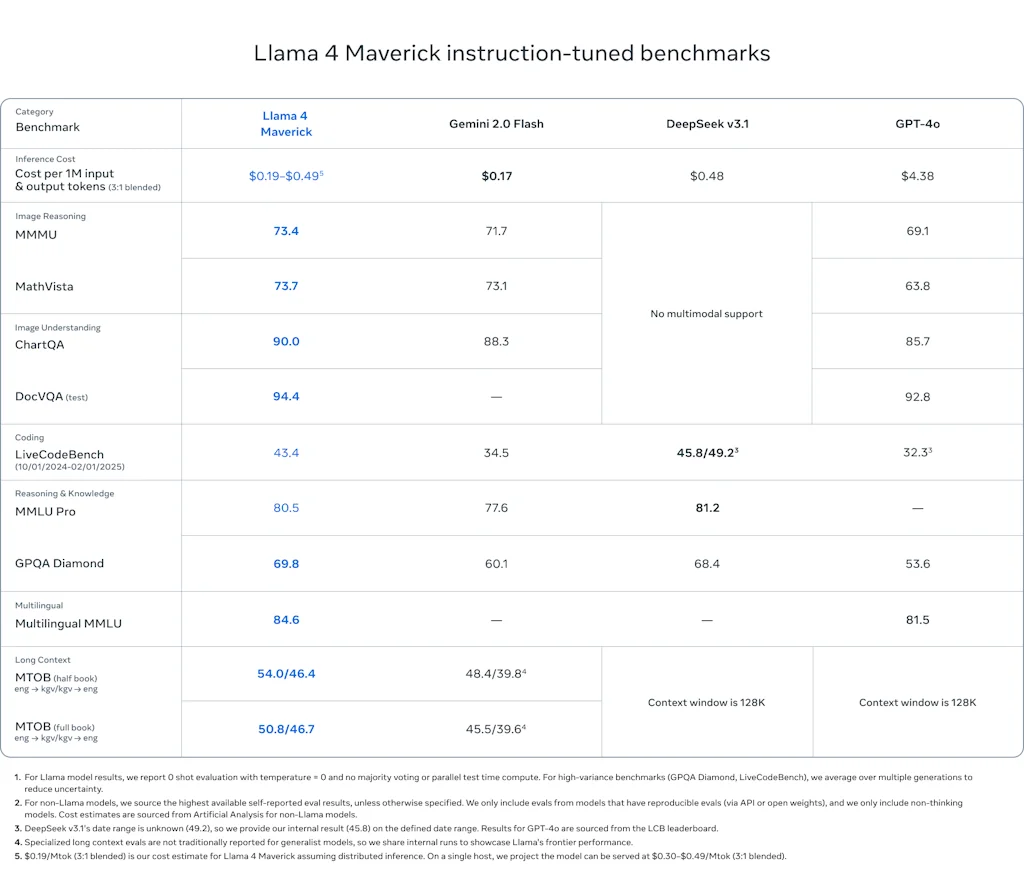Click the ChartQA row label
Screen dimensions: 1024x874
pyautogui.click(x=40, y=344)
